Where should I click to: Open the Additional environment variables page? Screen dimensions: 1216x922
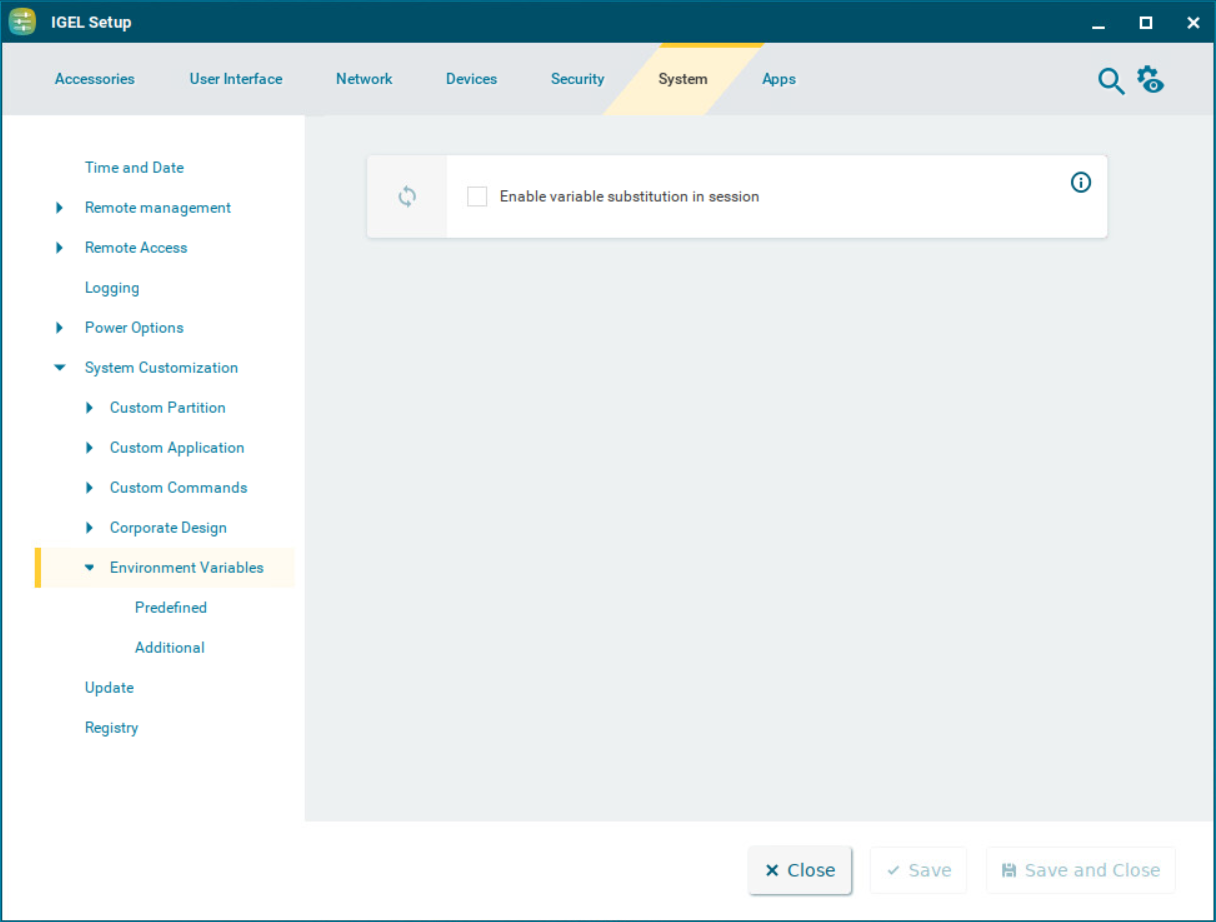[x=170, y=648]
